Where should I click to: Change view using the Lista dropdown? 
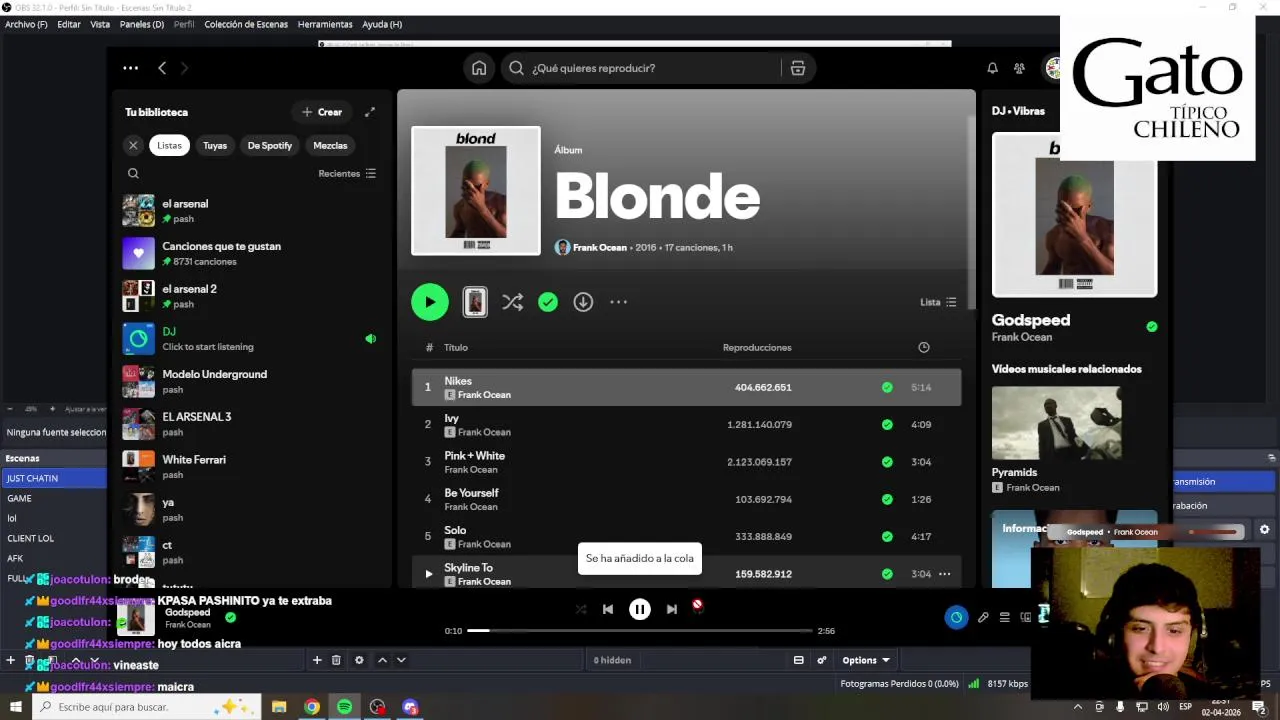tap(938, 302)
